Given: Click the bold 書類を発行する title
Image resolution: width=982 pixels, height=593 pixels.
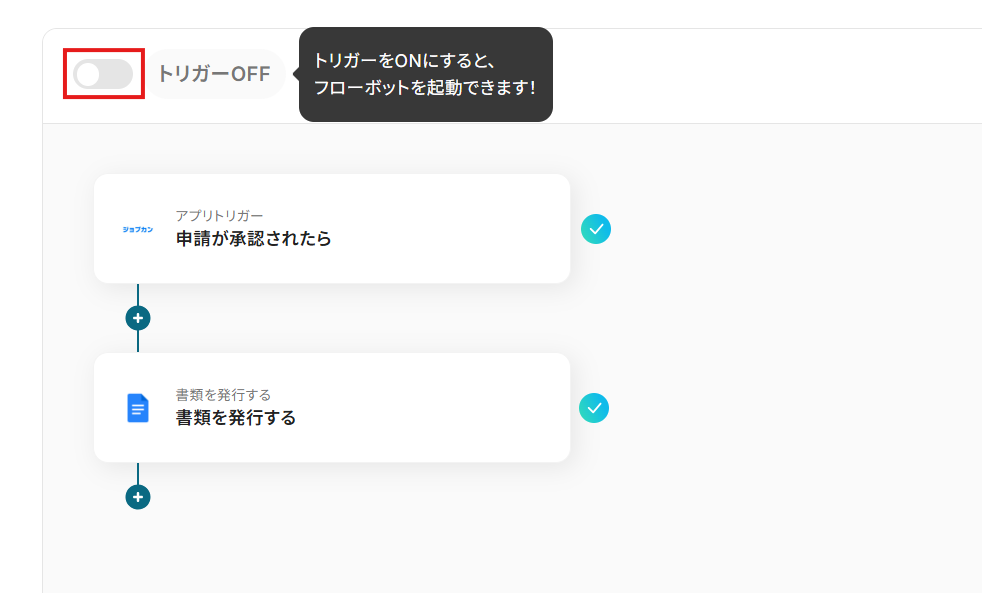Looking at the screenshot, I should [x=235, y=418].
